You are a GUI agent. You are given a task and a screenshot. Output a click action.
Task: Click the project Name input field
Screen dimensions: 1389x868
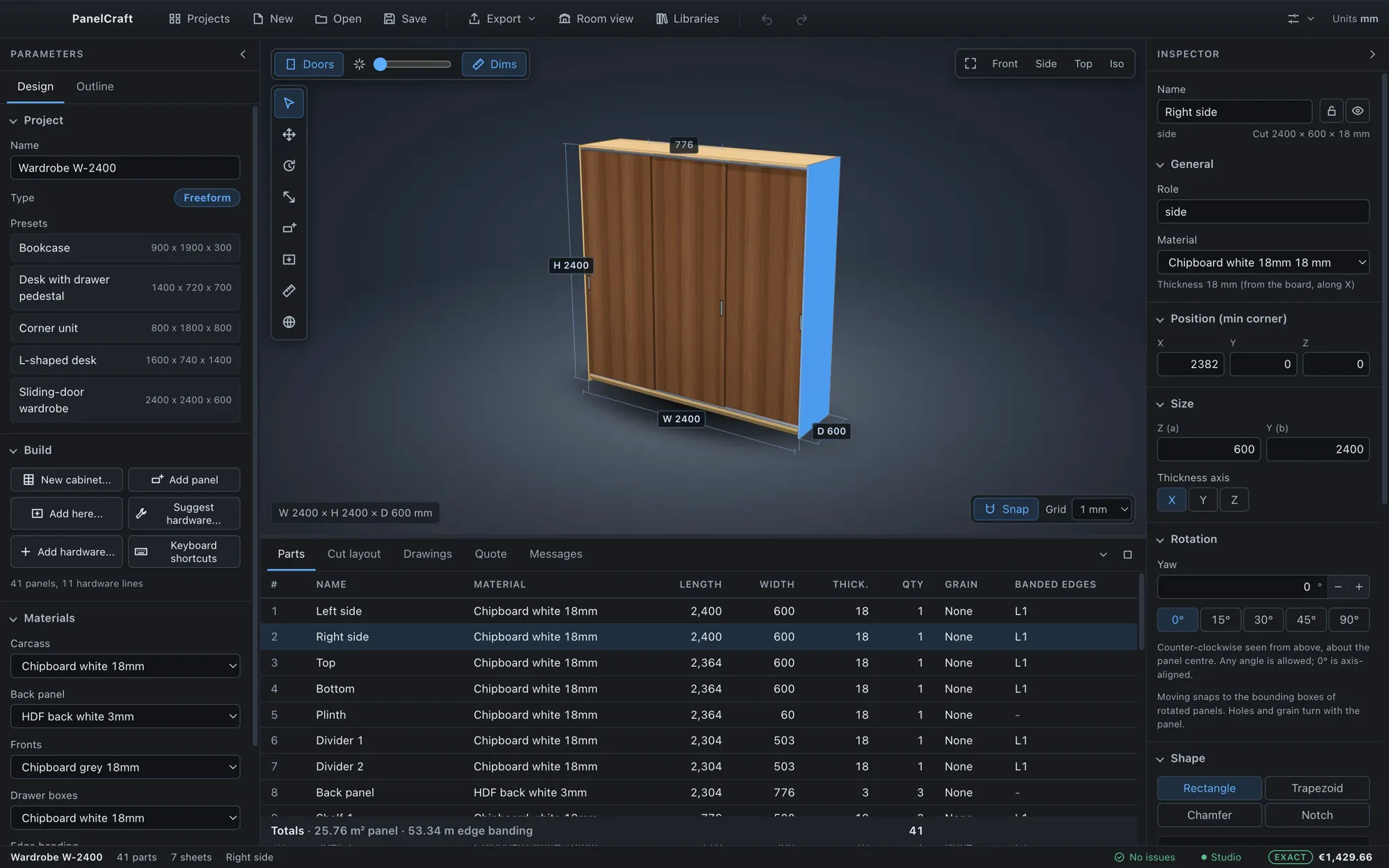pyautogui.click(x=125, y=168)
